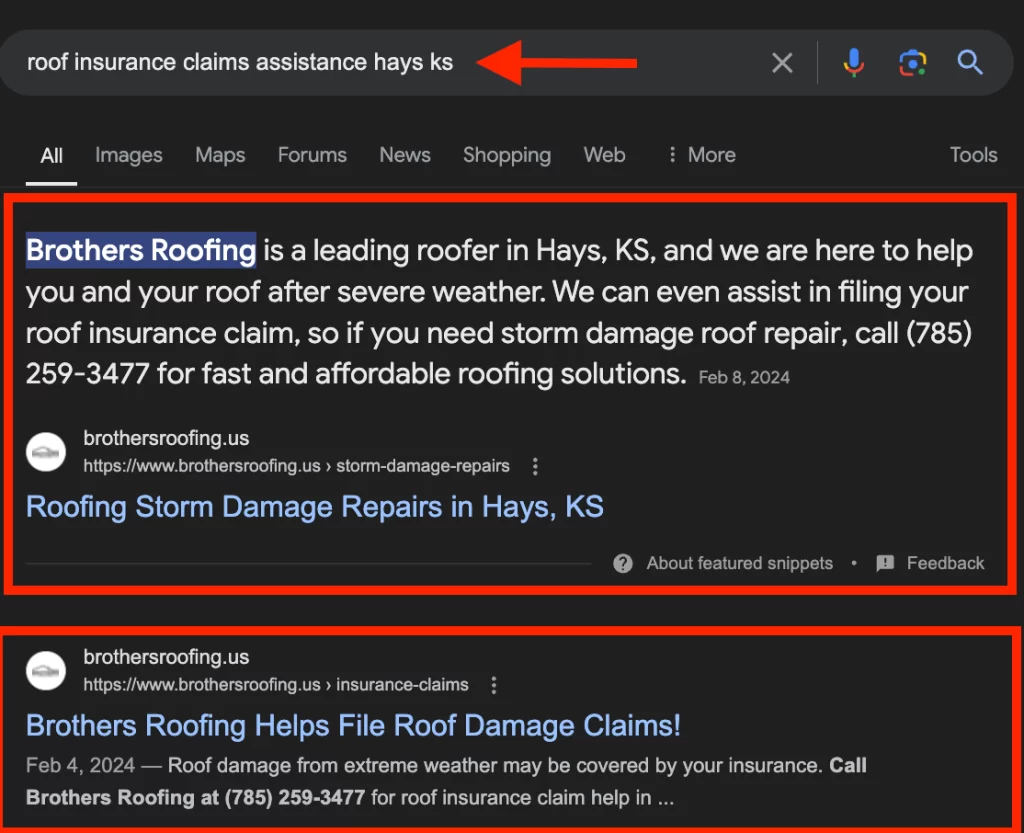Open three-dot menu beside storm-damage-repairs URL

[x=535, y=466]
